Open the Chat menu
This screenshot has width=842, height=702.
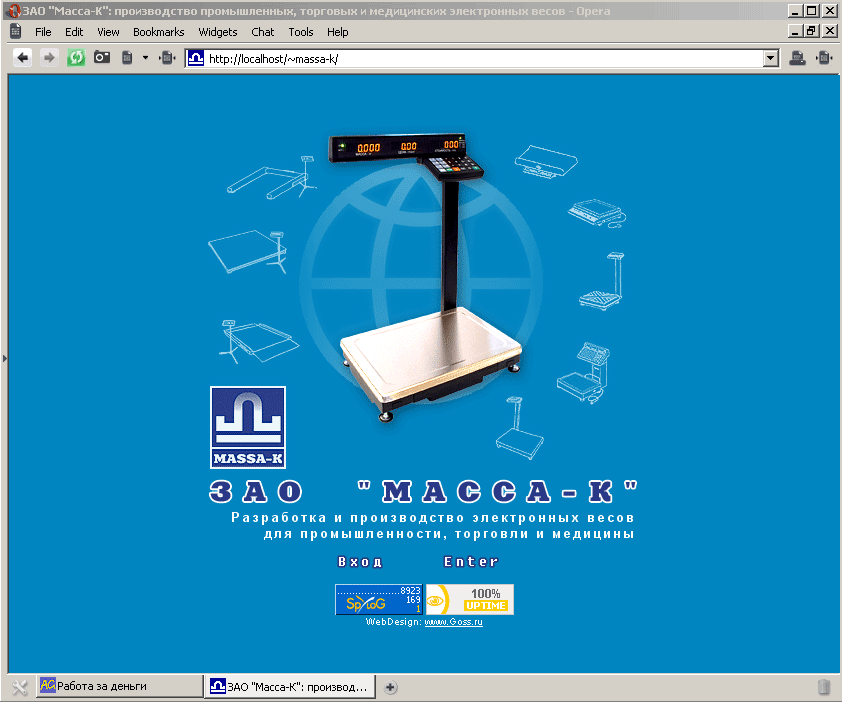pos(263,32)
